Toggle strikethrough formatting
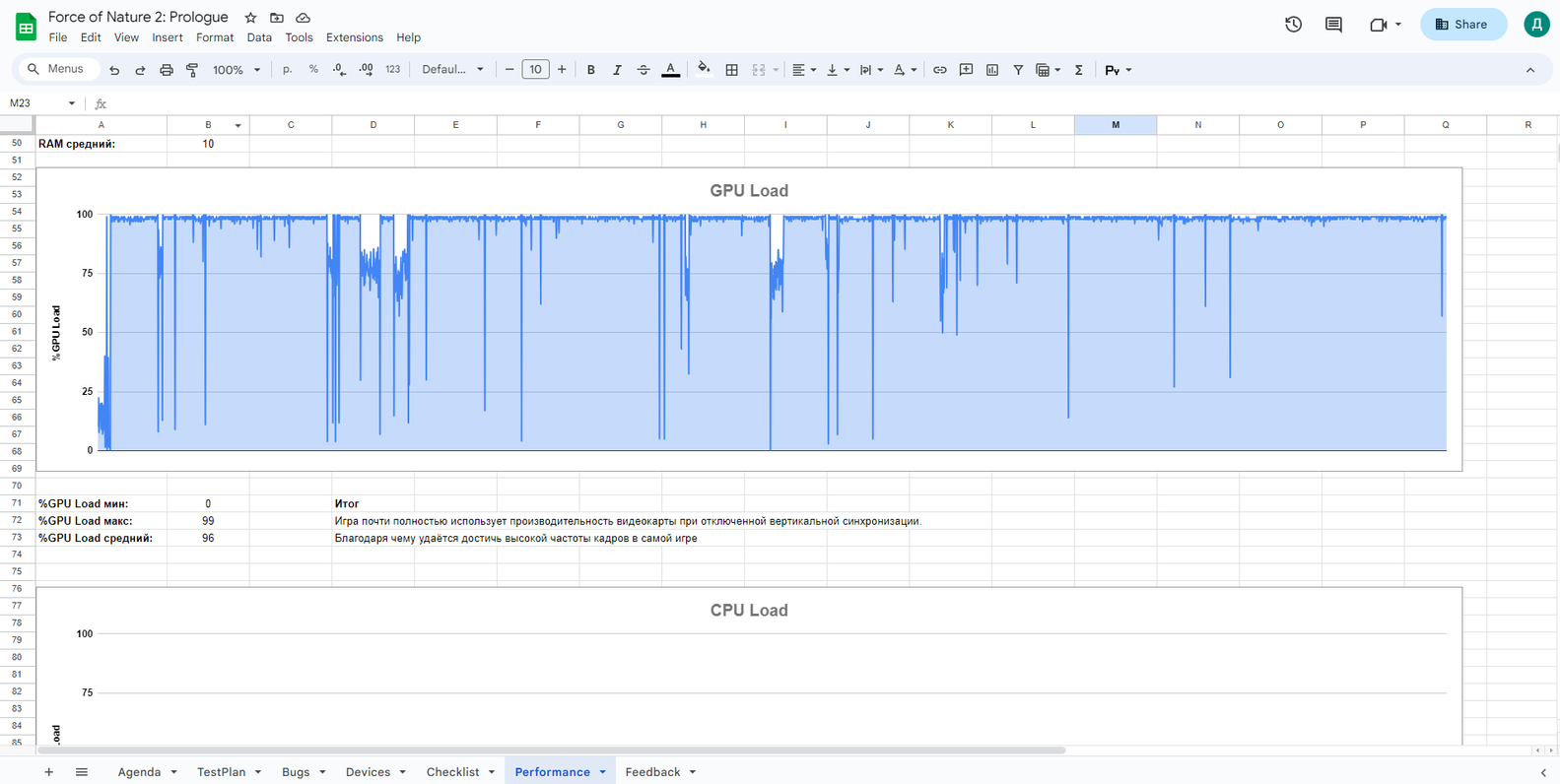This screenshot has width=1560, height=784. pyautogui.click(x=643, y=70)
